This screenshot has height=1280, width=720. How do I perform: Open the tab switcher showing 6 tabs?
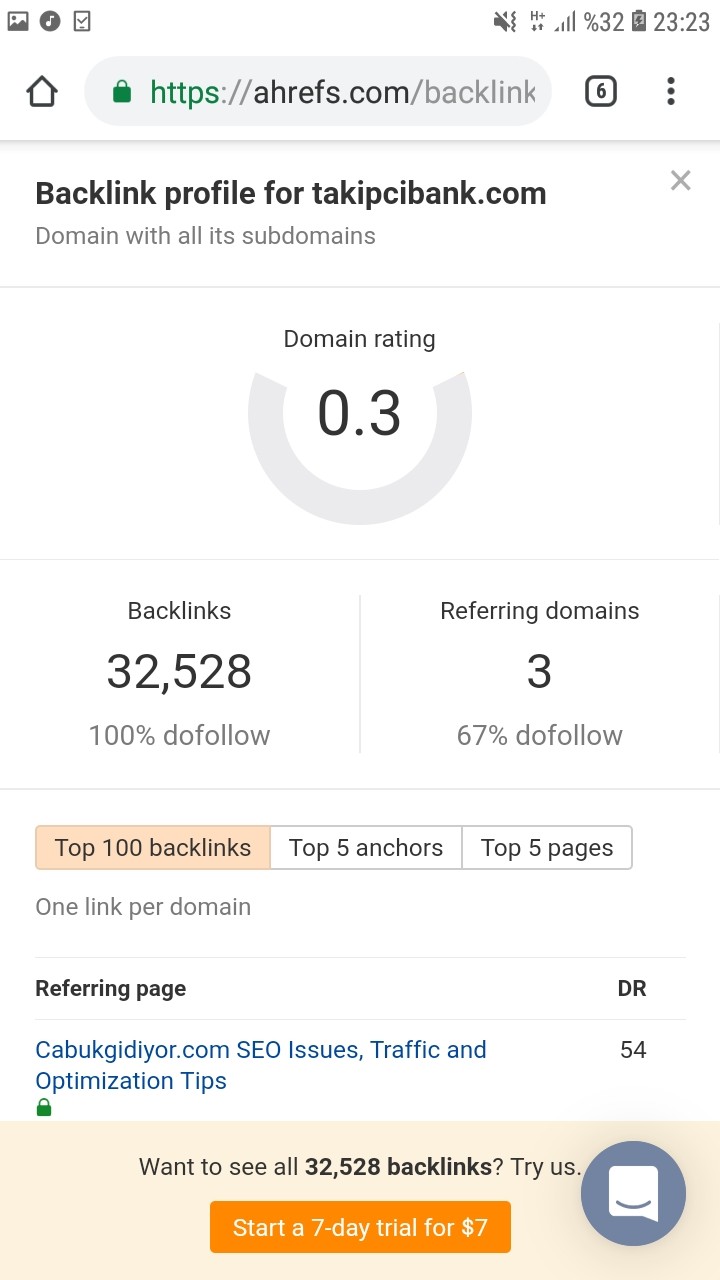600,92
